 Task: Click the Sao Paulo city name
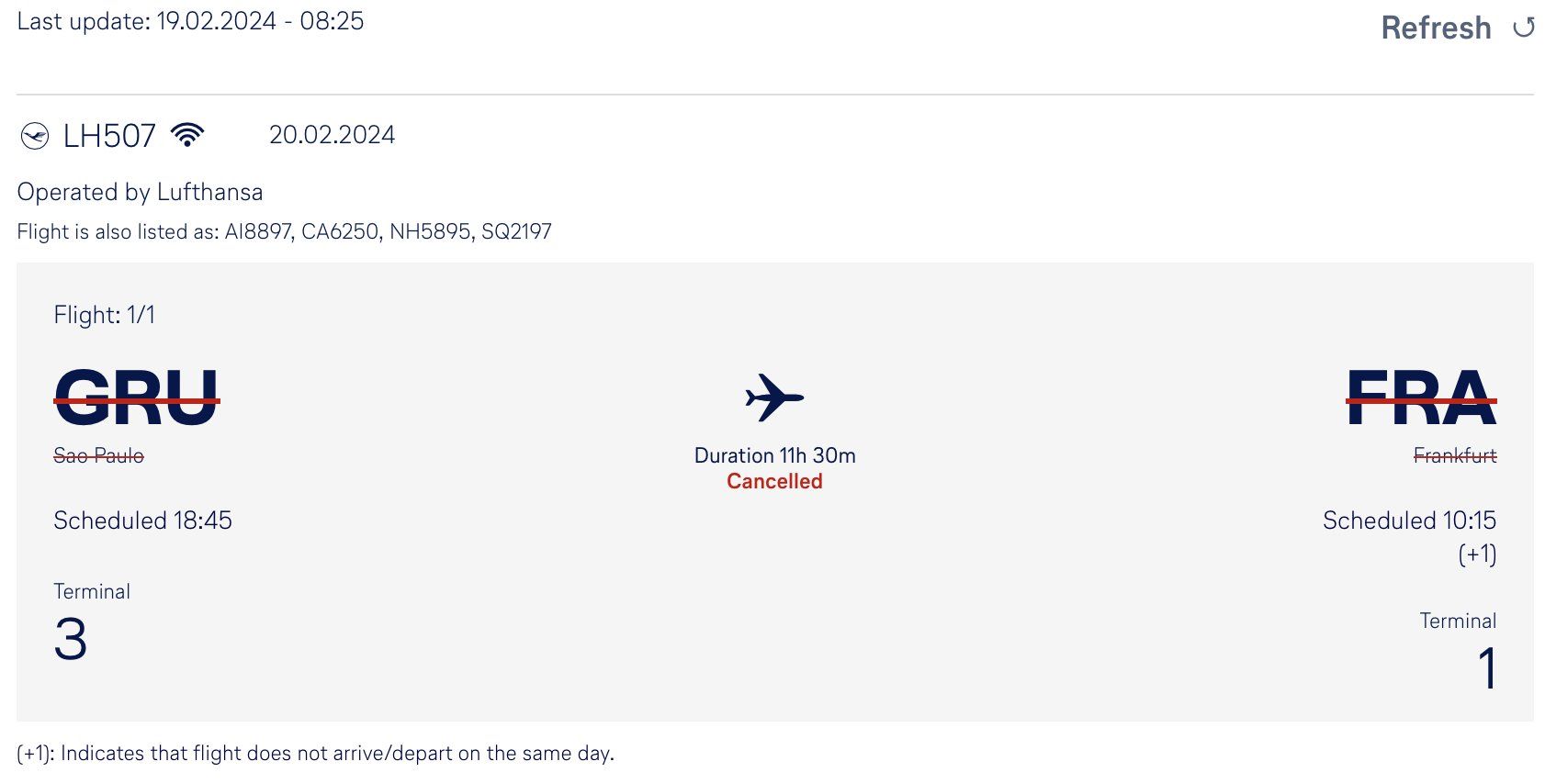99,455
